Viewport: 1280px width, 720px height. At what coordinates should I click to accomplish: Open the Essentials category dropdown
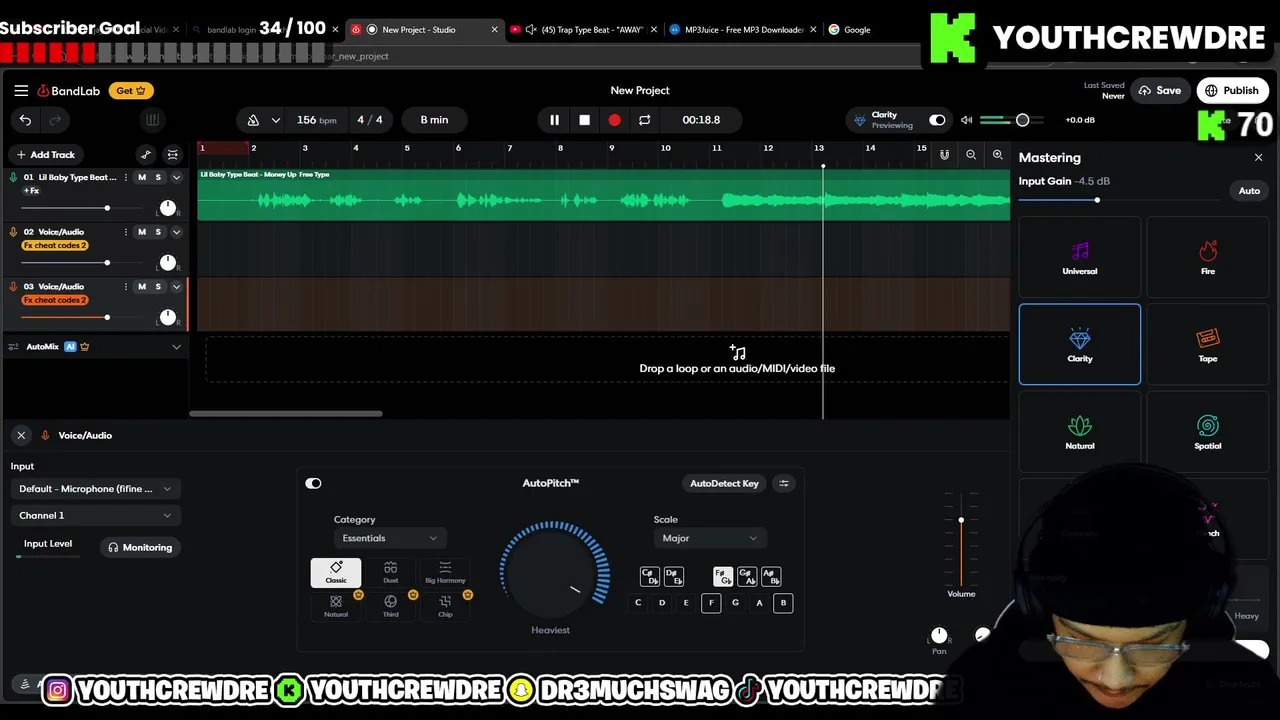(389, 538)
